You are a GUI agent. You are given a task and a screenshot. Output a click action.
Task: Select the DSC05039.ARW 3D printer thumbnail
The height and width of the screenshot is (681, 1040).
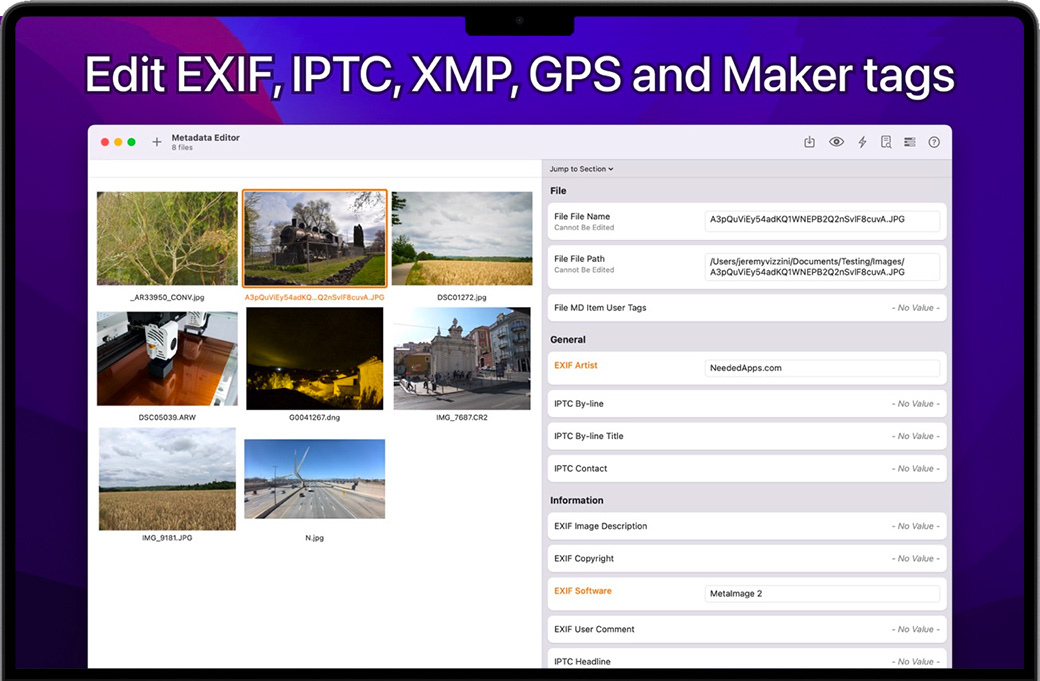click(x=167, y=358)
